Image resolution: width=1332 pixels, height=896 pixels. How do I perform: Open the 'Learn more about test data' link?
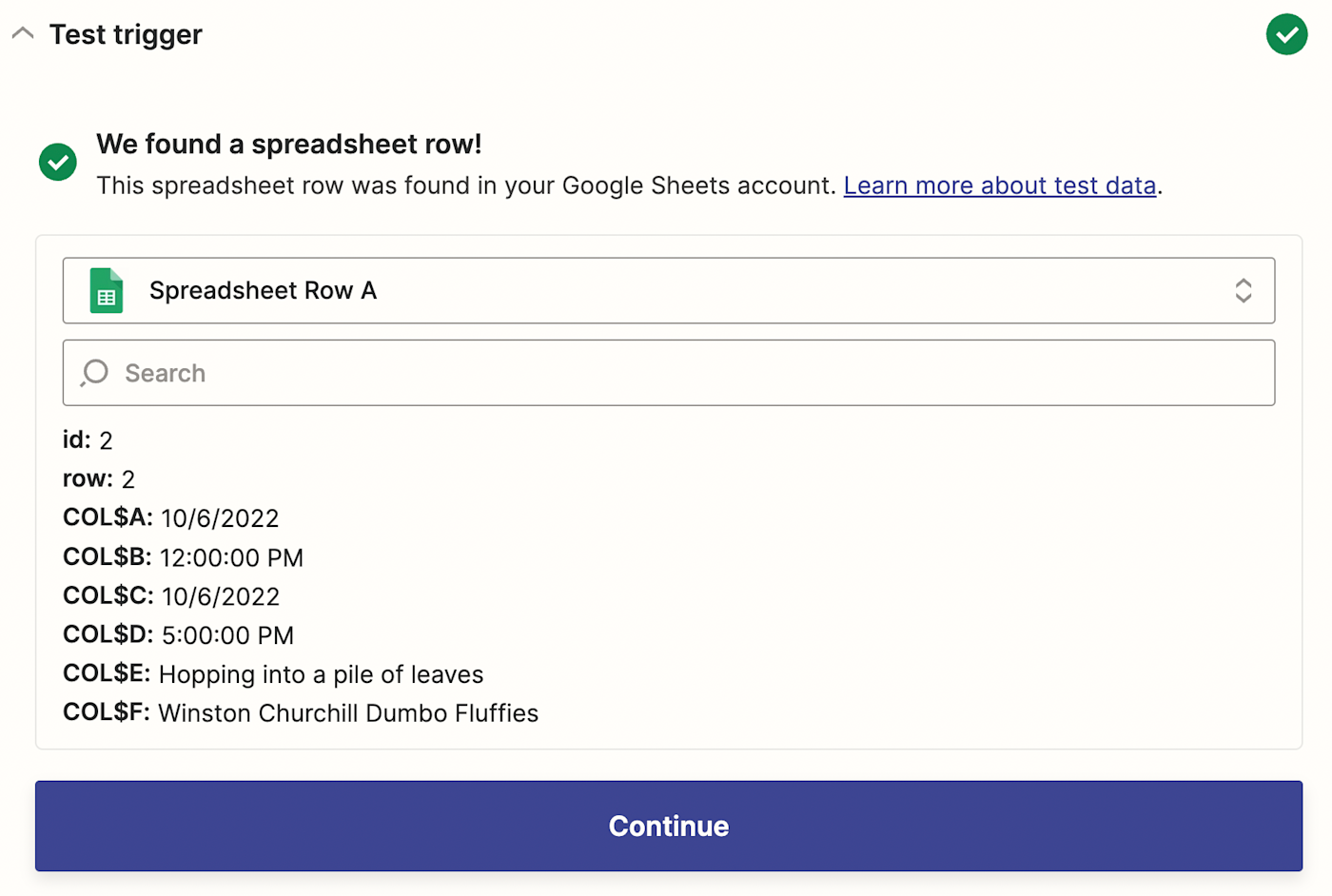[x=1000, y=185]
